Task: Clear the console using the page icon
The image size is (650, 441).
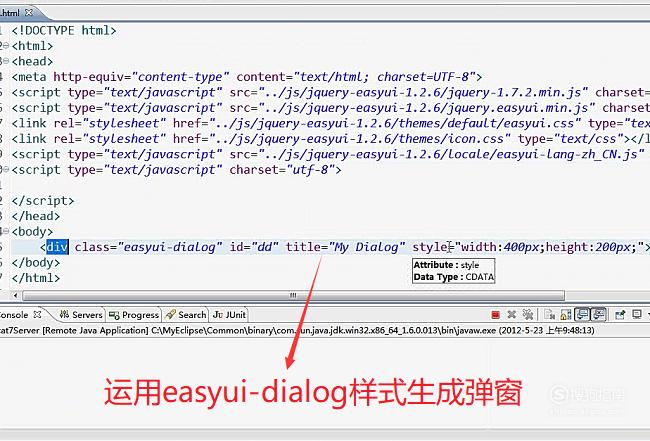Action: (x=549, y=315)
